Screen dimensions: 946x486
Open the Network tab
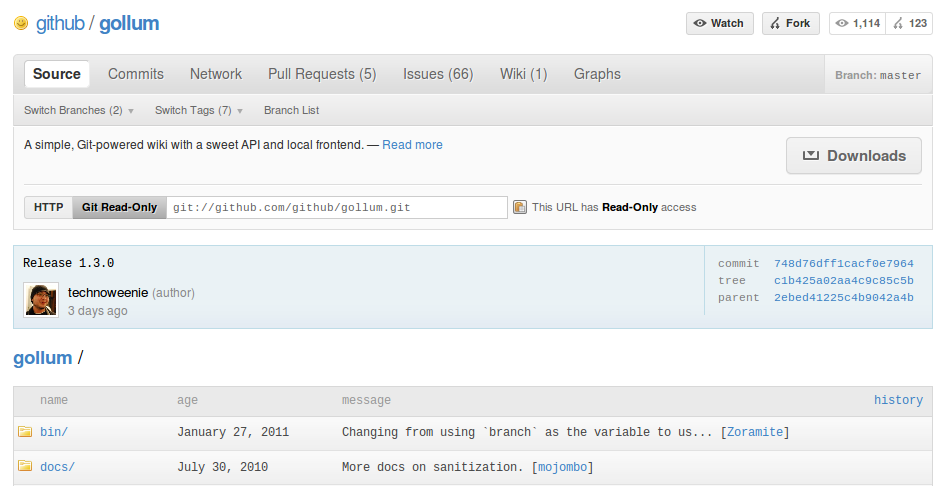click(x=216, y=74)
